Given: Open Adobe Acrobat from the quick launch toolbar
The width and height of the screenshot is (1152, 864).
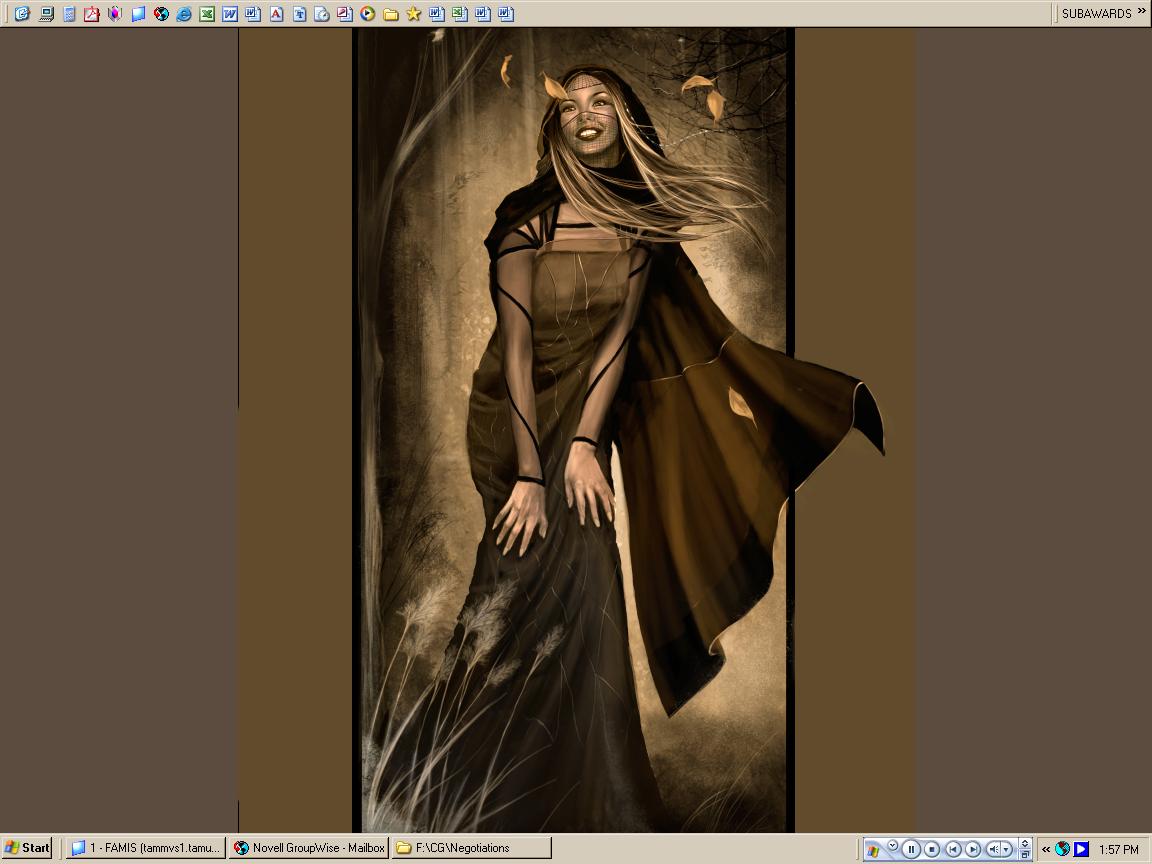Looking at the screenshot, I should tap(92, 14).
